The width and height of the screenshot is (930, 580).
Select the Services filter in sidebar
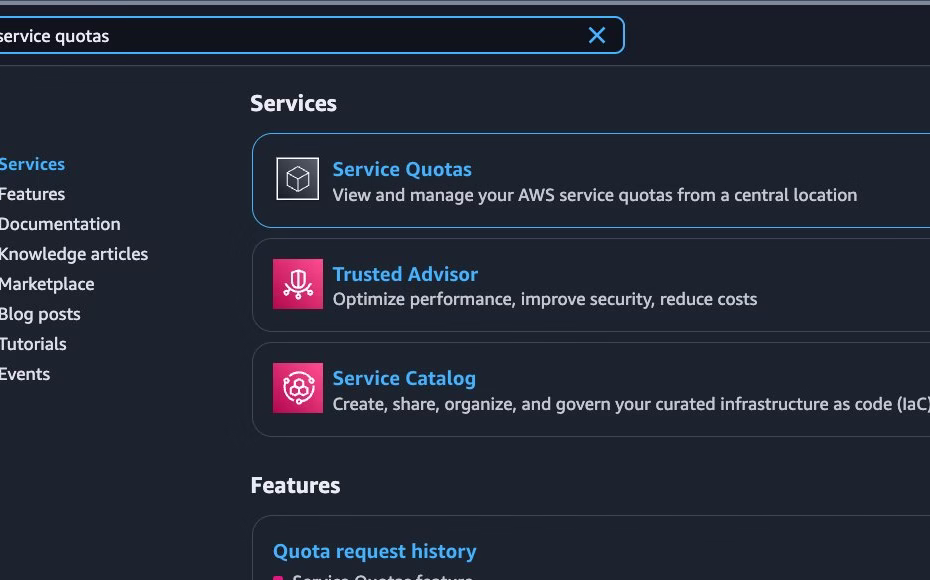click(32, 164)
